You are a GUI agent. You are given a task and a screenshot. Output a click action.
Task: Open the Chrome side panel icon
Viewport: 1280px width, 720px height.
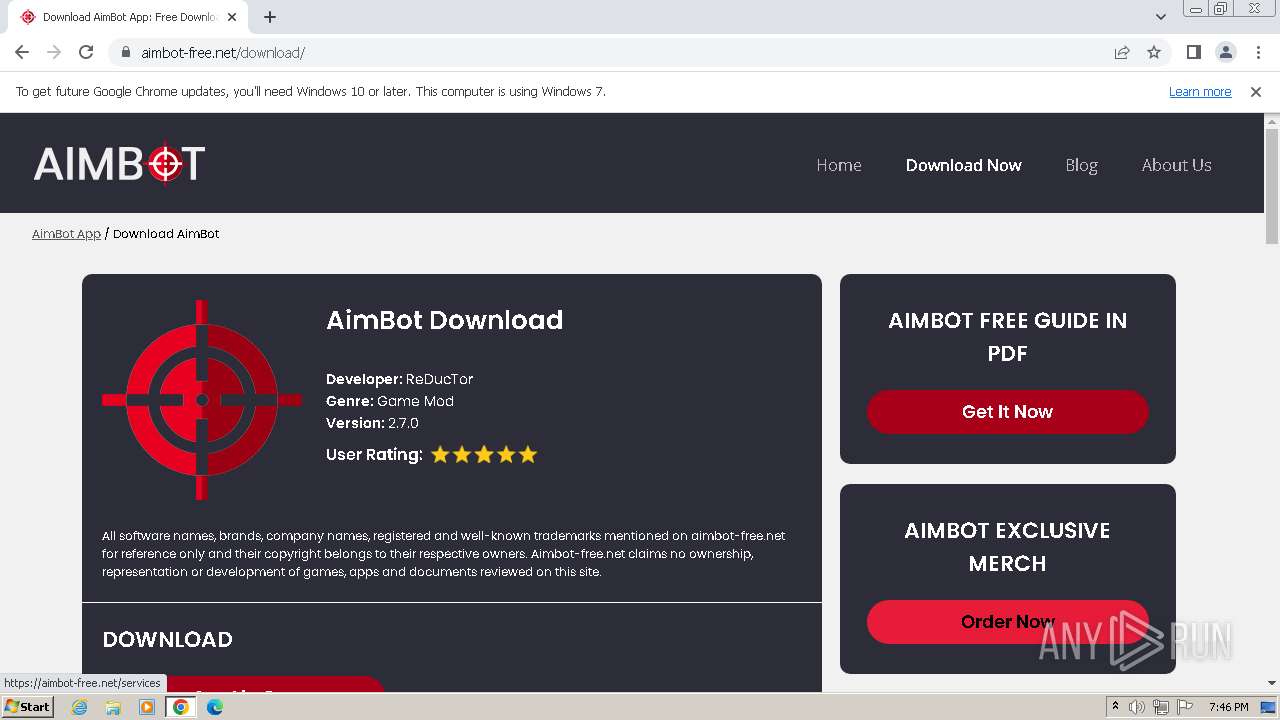(1193, 52)
